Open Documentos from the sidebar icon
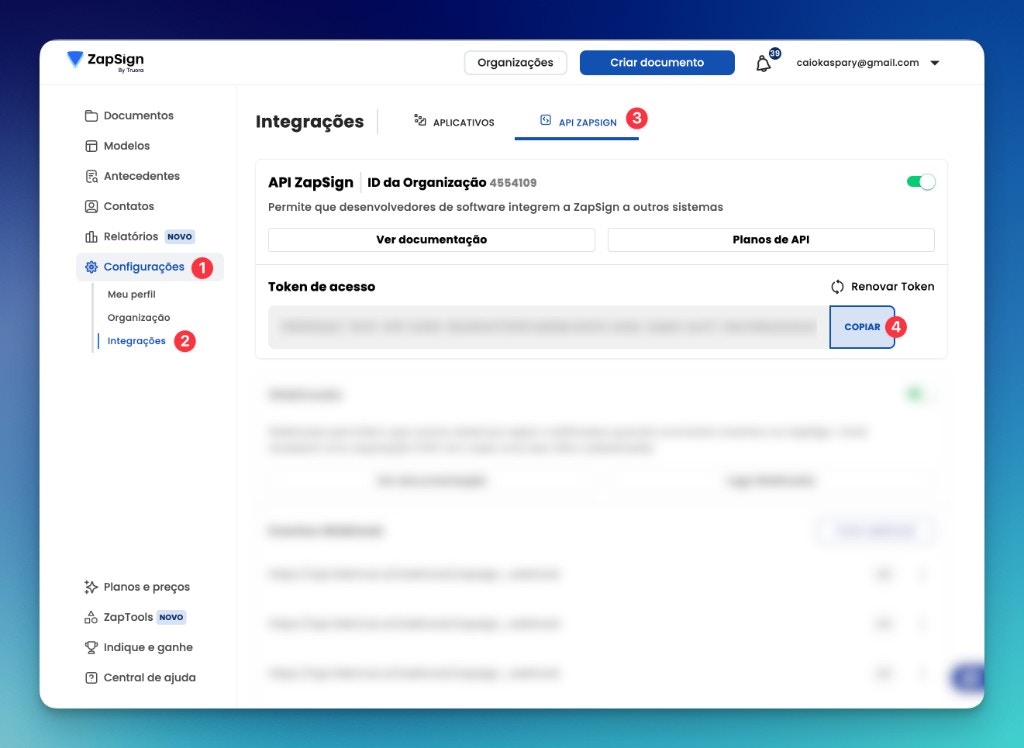The image size is (1024, 748). pyautogui.click(x=89, y=115)
